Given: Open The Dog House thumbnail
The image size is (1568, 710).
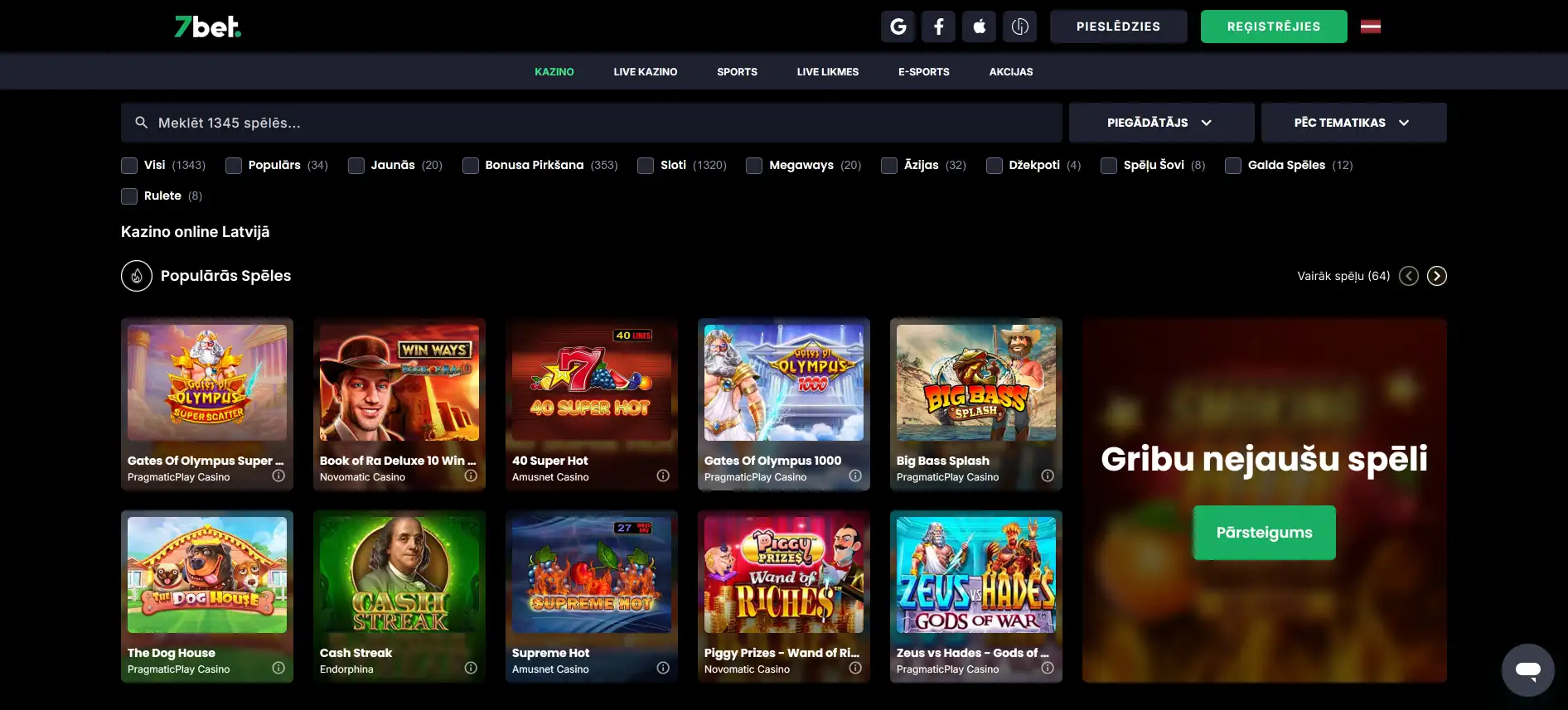Looking at the screenshot, I should click(207, 575).
